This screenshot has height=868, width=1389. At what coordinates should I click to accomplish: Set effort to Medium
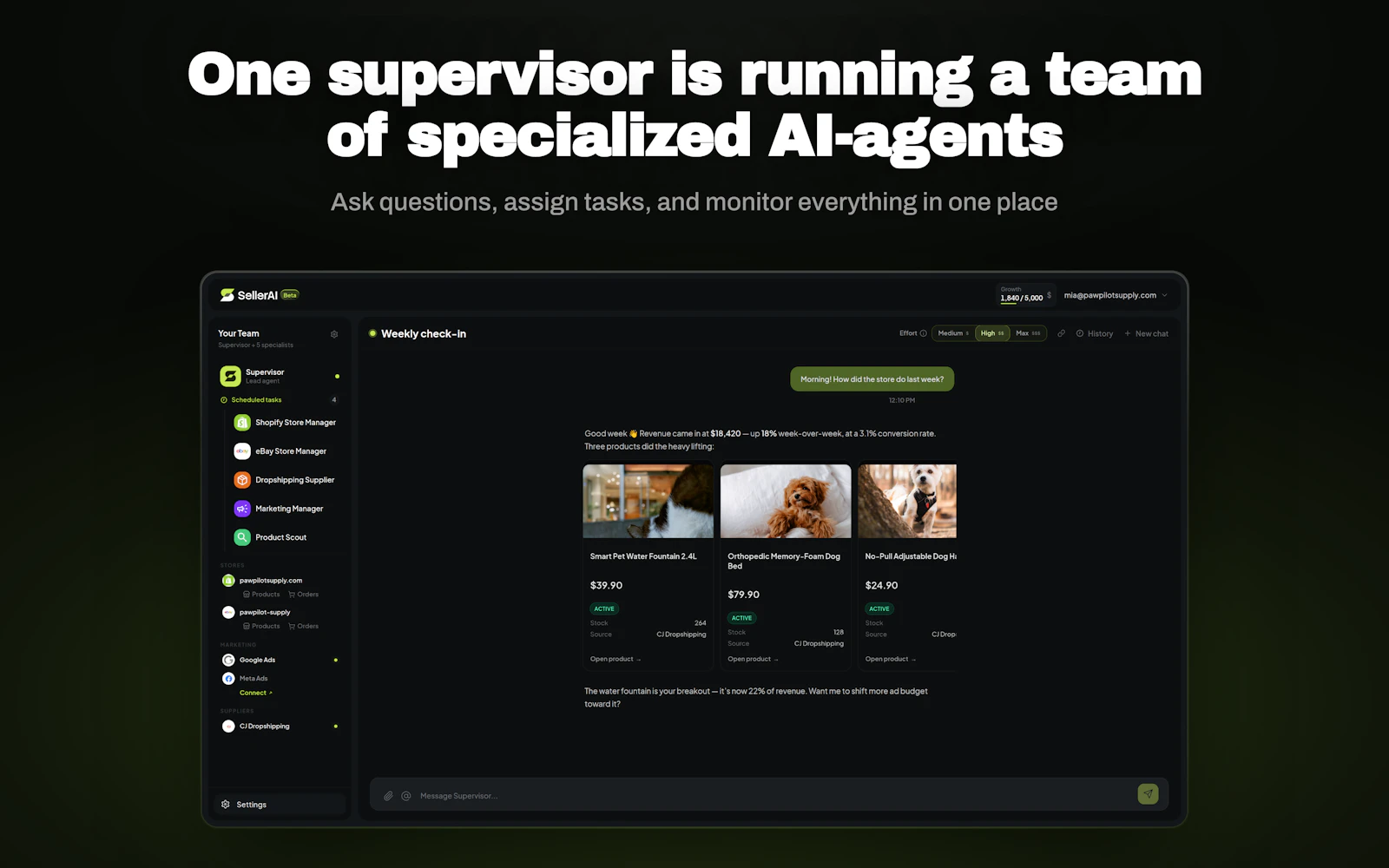(953, 333)
